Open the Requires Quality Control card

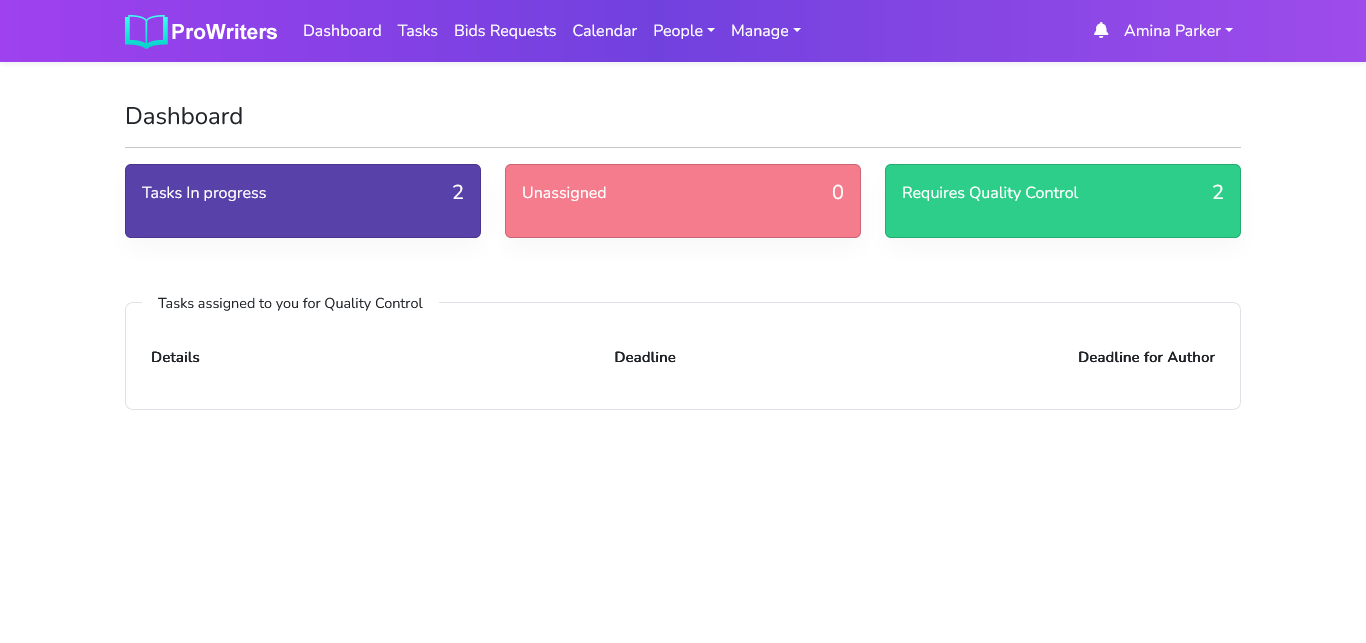click(x=1063, y=201)
